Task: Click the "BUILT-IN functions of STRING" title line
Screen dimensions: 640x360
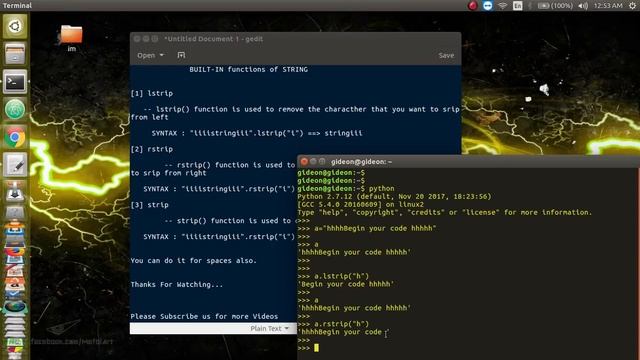Action: 249,69
